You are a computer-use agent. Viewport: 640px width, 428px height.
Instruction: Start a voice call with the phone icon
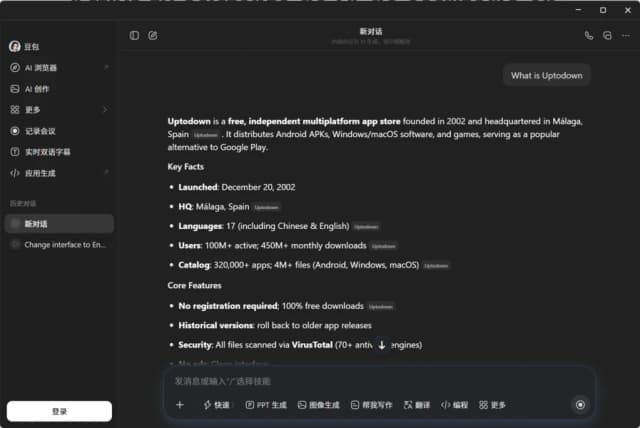[x=589, y=35]
